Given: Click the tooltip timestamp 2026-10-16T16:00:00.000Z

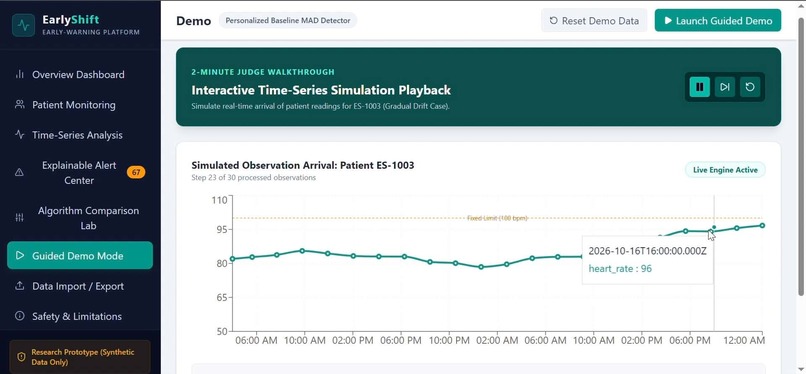Looking at the screenshot, I should (647, 251).
